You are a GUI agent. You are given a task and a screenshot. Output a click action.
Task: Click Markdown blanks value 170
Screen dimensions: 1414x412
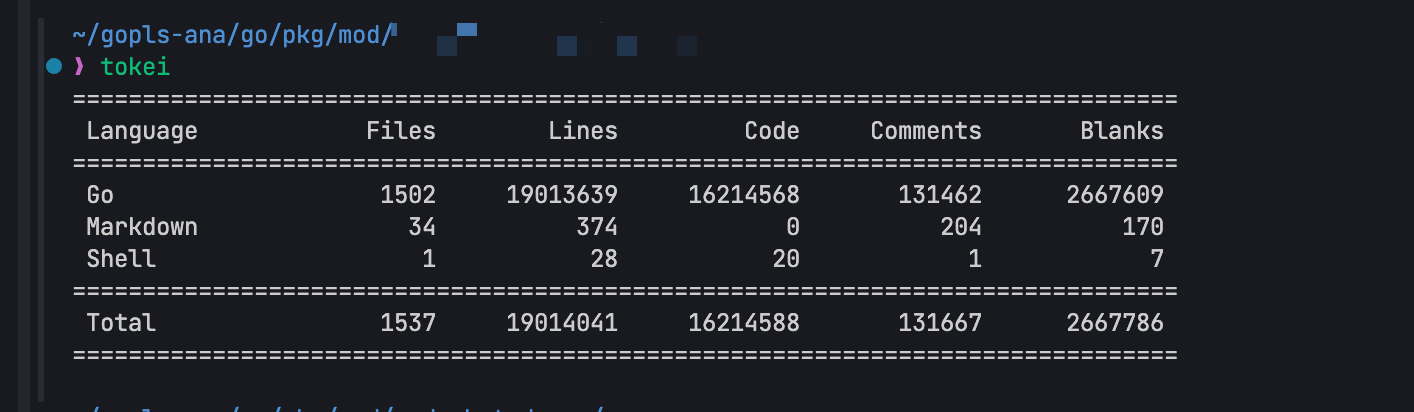(x=1143, y=227)
